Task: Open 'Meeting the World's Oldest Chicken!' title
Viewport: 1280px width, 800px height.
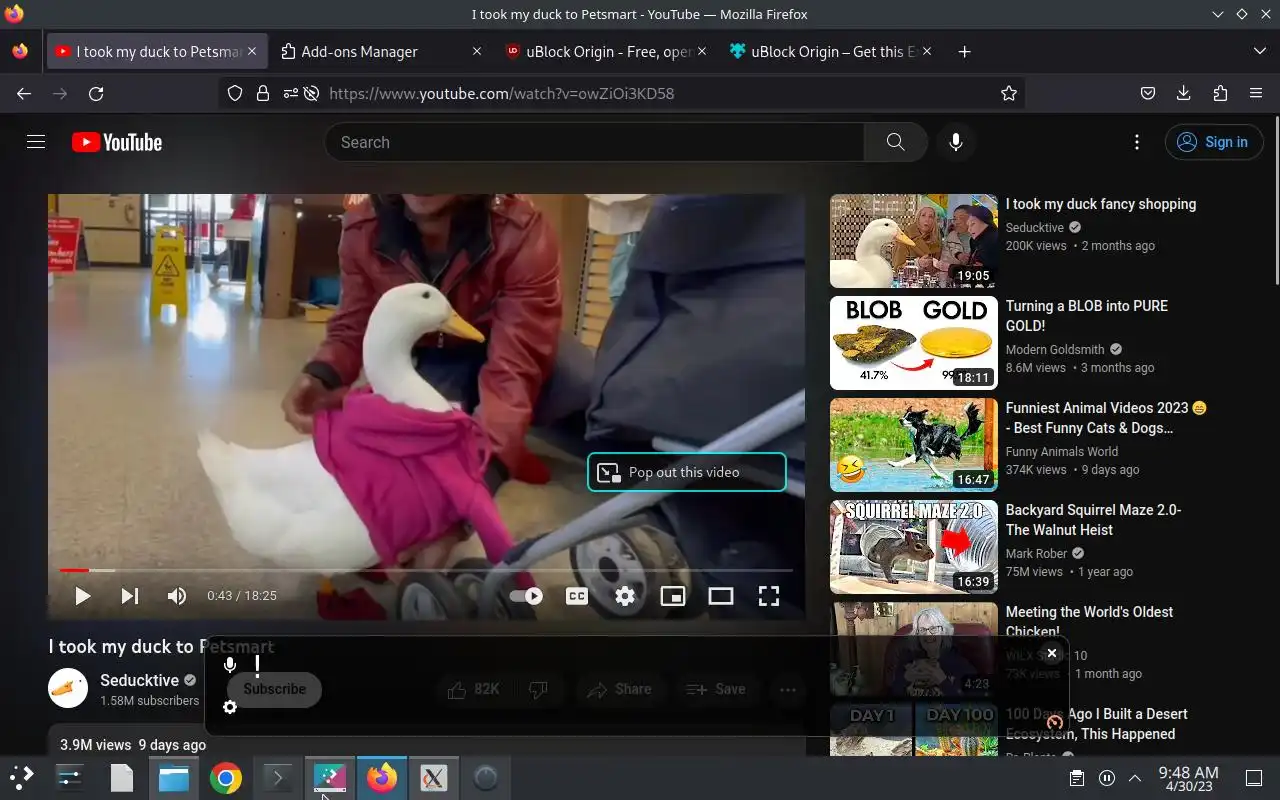Action: pyautogui.click(x=1089, y=621)
